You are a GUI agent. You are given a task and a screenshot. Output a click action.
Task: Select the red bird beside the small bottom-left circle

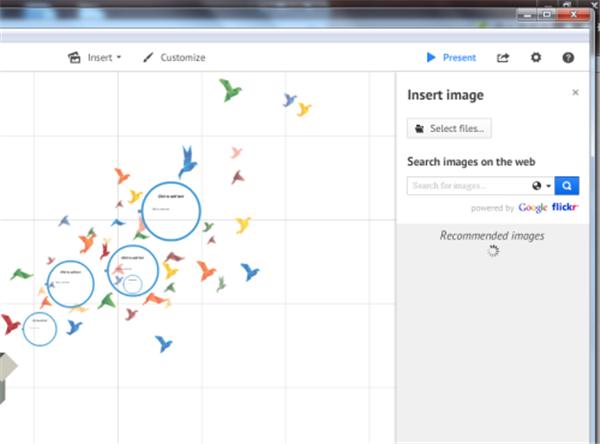[10, 324]
